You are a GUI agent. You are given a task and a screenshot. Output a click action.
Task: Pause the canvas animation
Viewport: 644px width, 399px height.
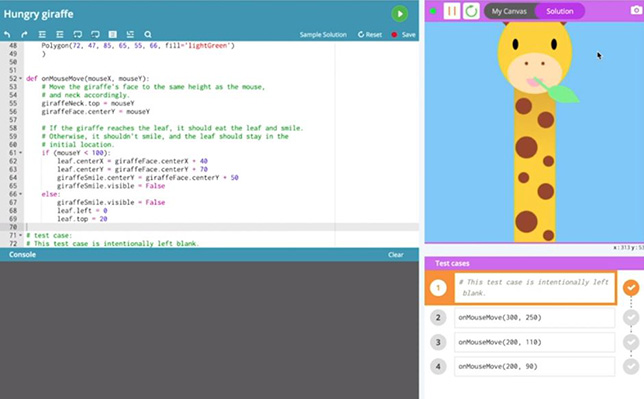tap(451, 11)
